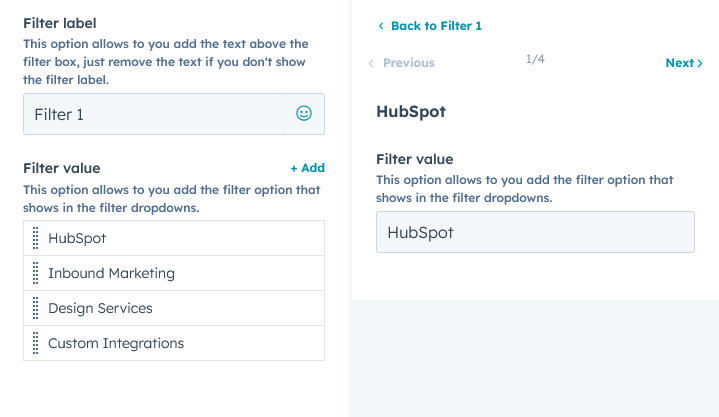Click the Next chevron arrow
The image size is (719, 417).
click(x=700, y=63)
